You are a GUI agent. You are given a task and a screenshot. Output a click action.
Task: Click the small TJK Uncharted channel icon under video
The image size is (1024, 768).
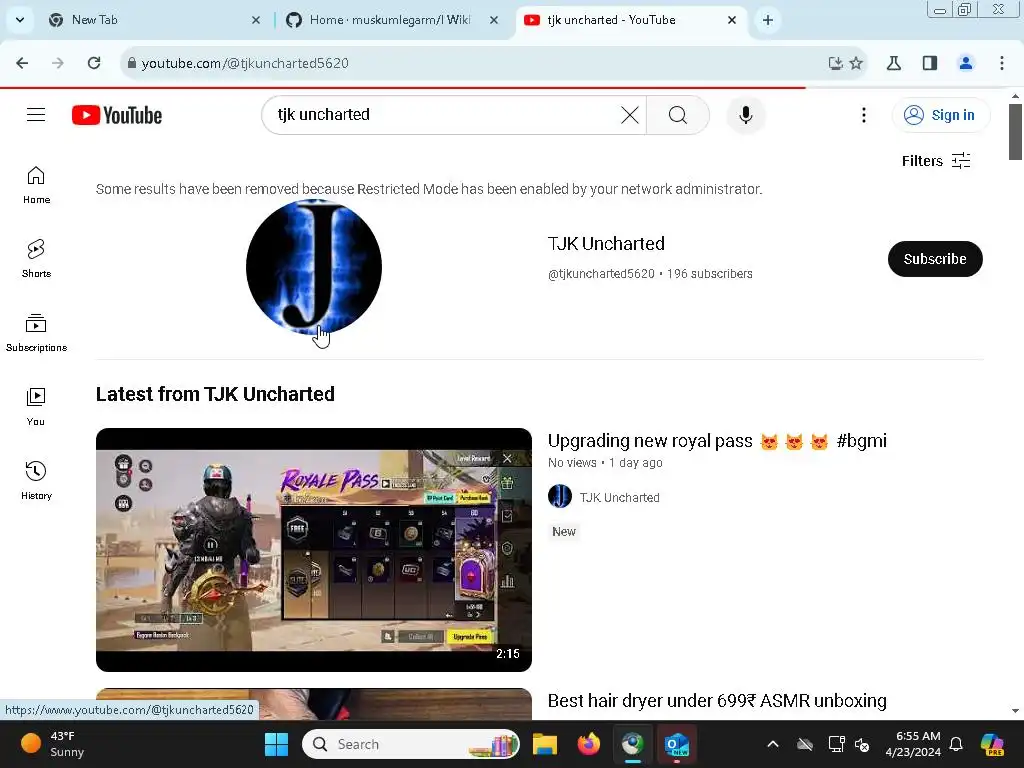pos(560,497)
